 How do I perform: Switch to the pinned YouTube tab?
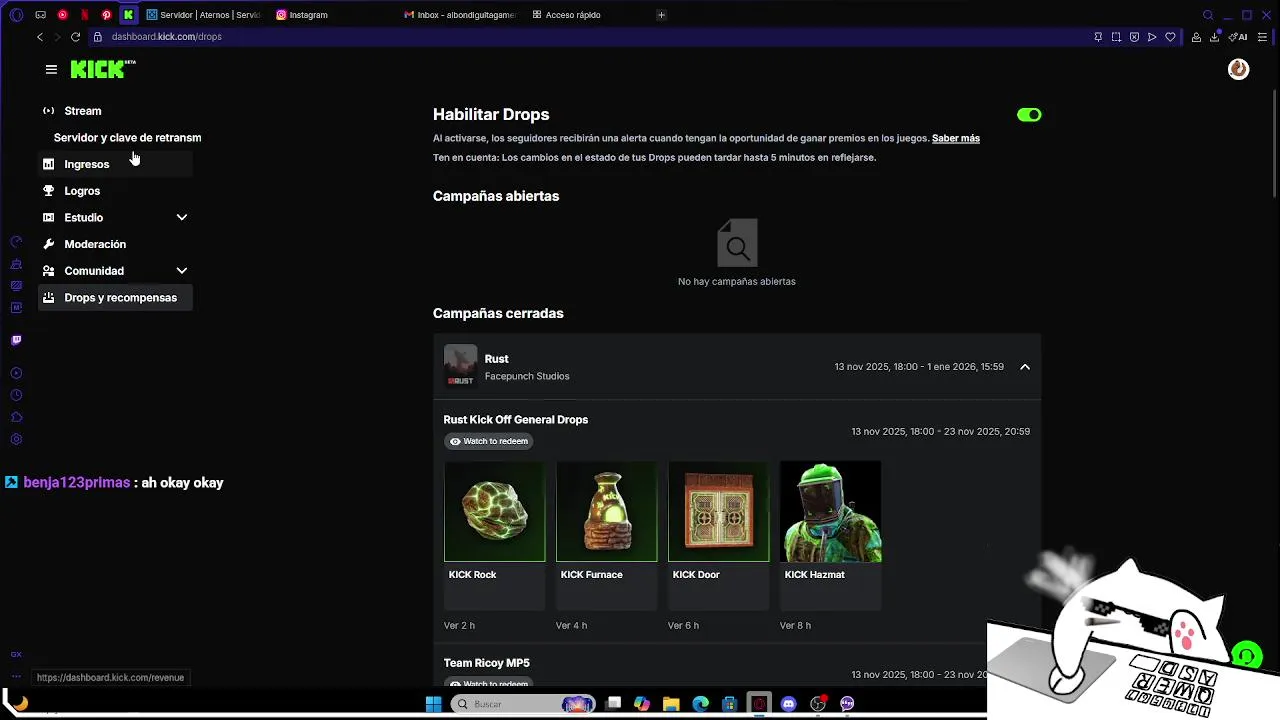pos(62,15)
